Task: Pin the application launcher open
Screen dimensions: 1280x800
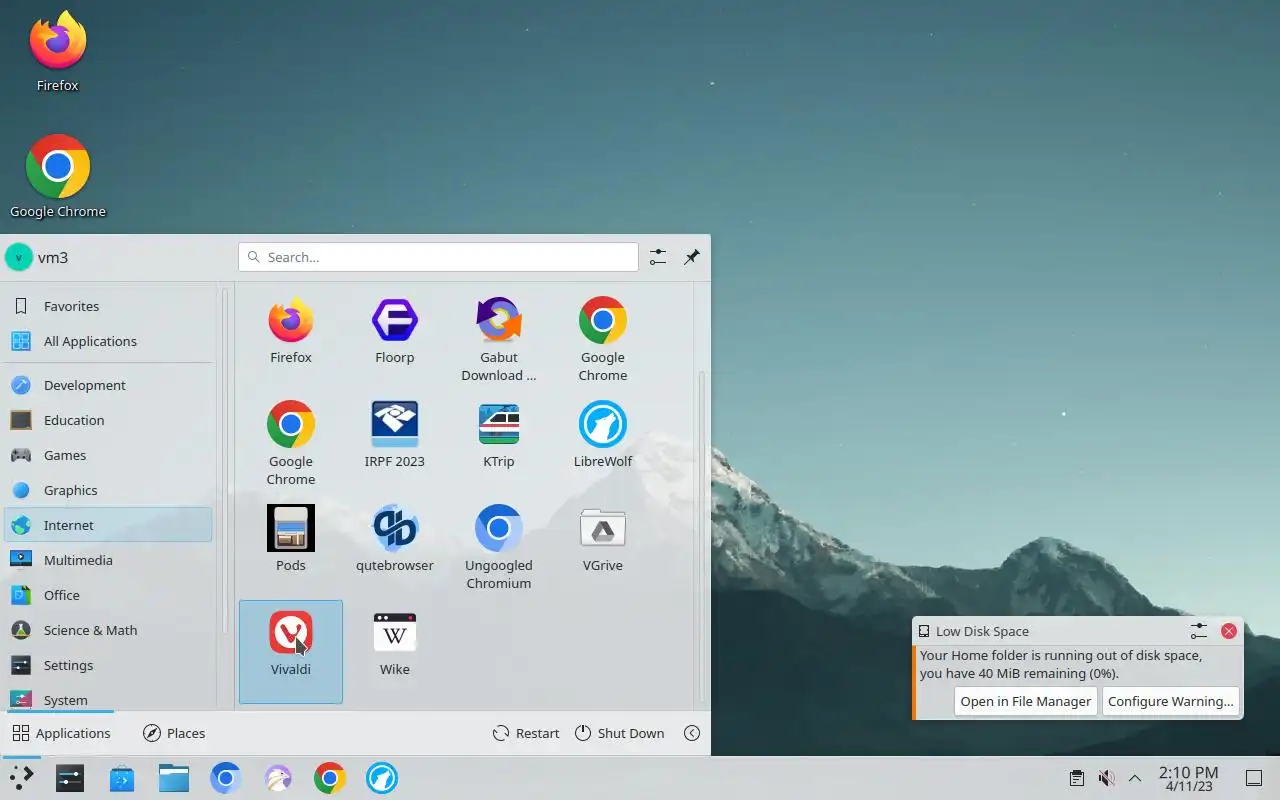Action: tap(692, 257)
